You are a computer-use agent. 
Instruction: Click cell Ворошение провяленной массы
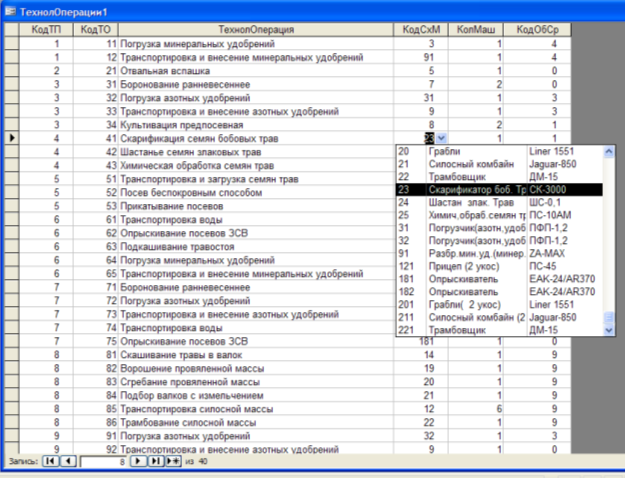[256, 369]
